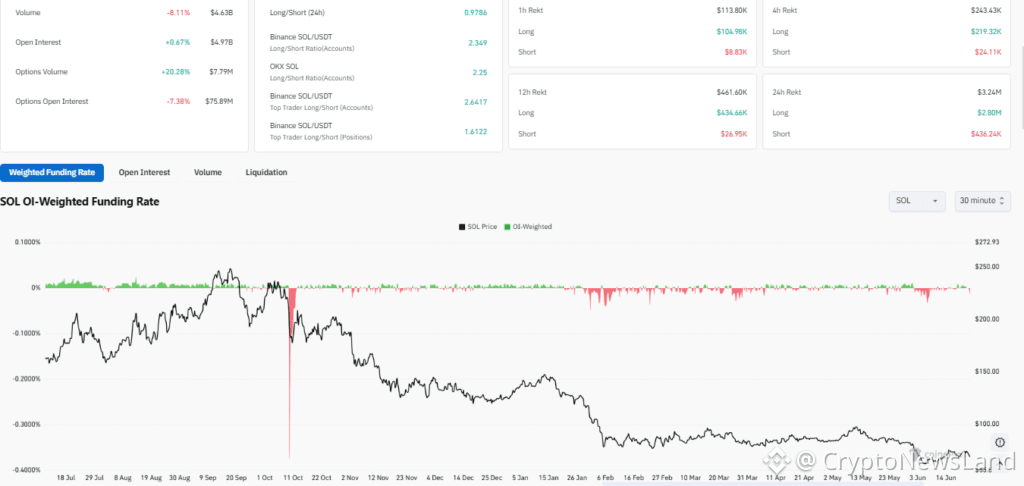The height and width of the screenshot is (486, 1024).
Task: Click the $243.43K 4h Rekt total
Action: click(986, 10)
